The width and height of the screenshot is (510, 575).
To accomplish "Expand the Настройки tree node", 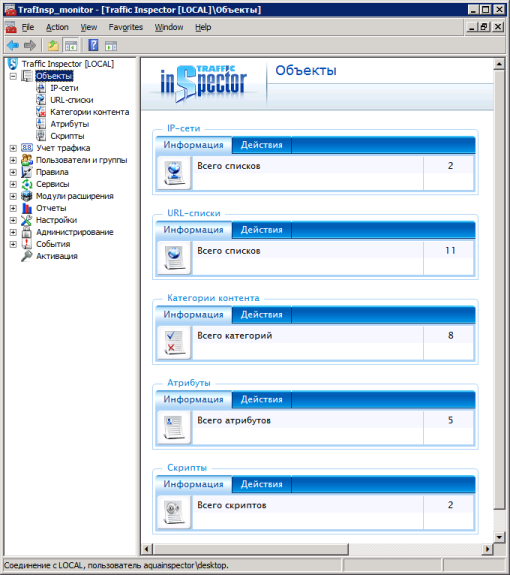I will coord(13,220).
